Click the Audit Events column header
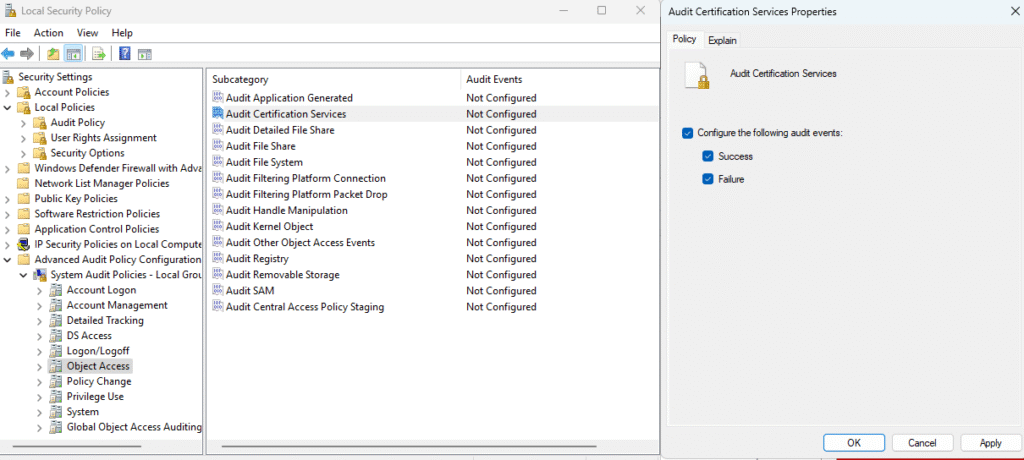Screen dimensions: 1024x460 point(494,79)
